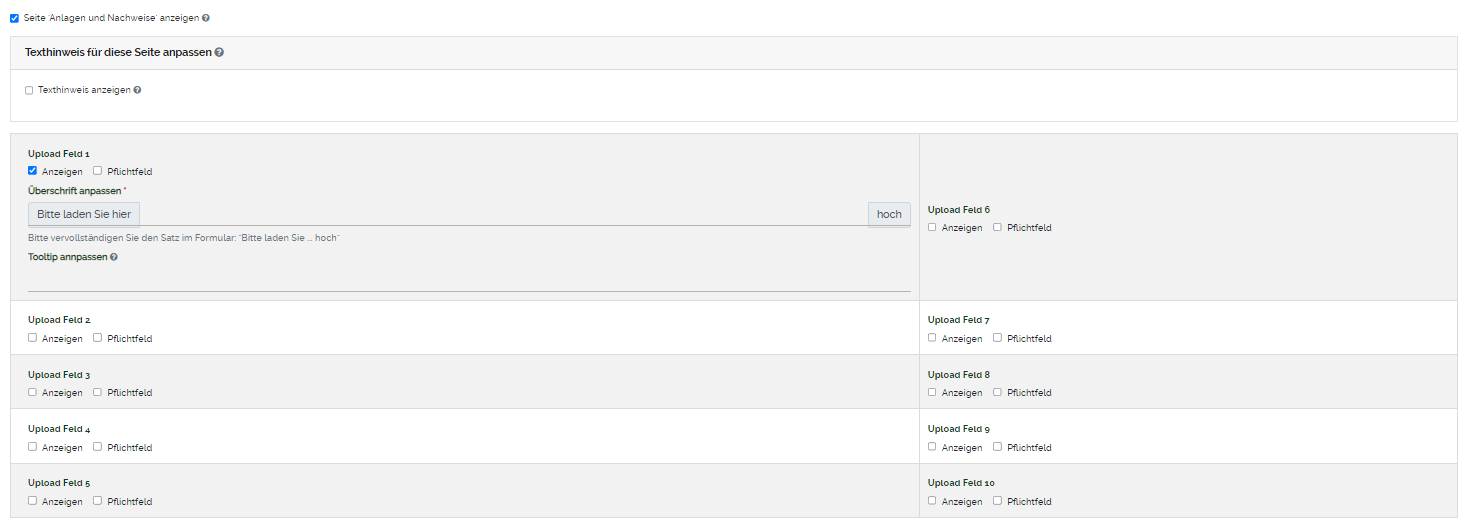Click help icon beside 'Tooltip annpassen'
Image resolution: width=1467 pixels, height=527 pixels.
[x=114, y=257]
